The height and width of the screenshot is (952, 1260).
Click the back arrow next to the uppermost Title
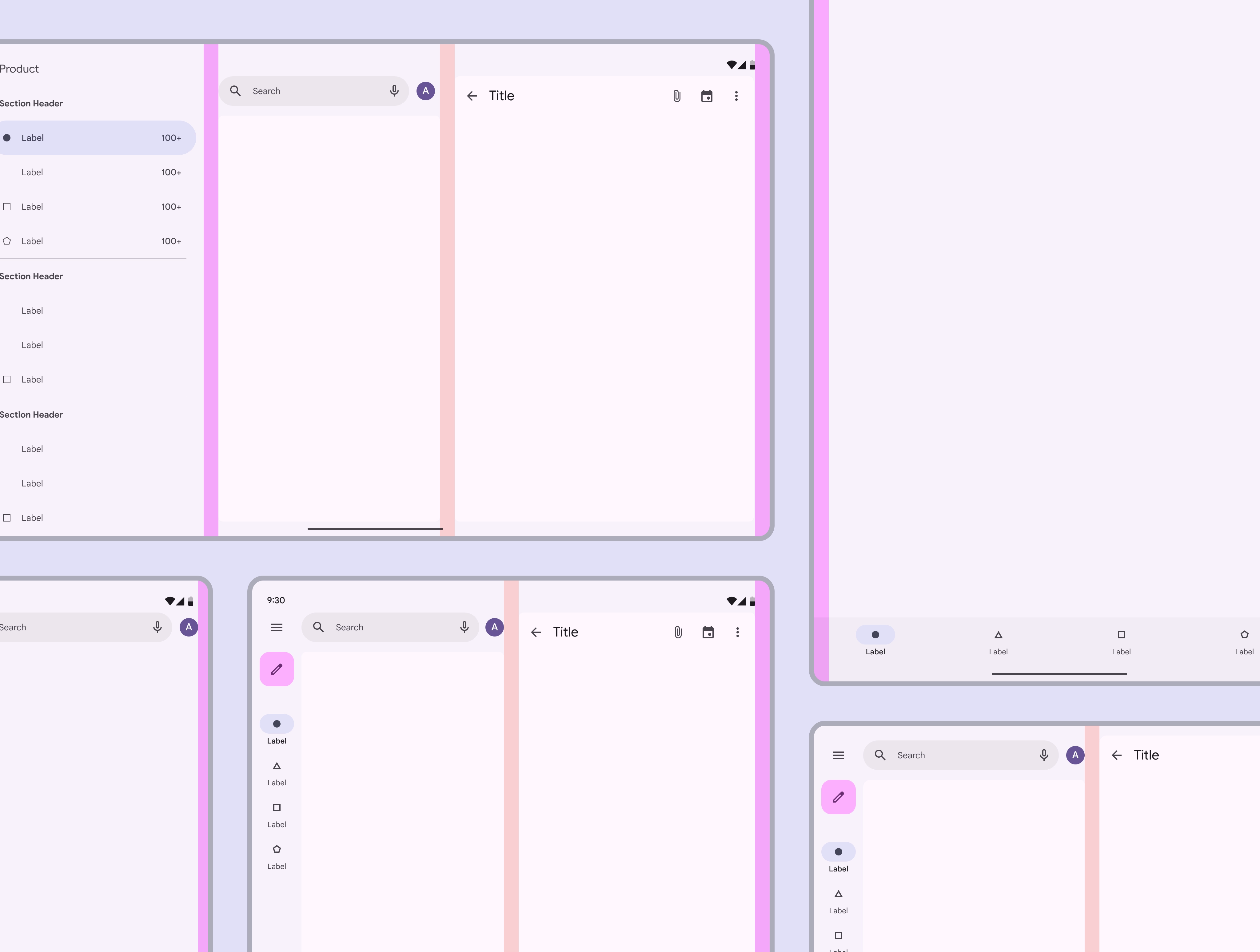click(472, 96)
